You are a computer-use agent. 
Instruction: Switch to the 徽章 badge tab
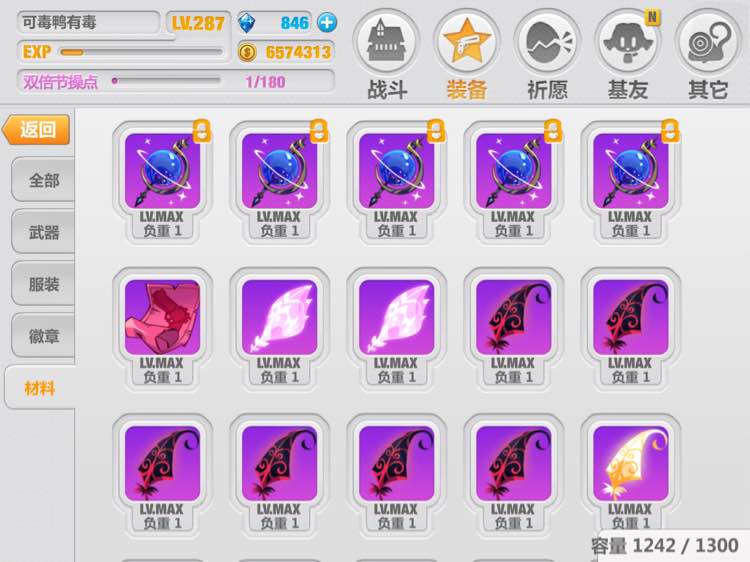44,336
